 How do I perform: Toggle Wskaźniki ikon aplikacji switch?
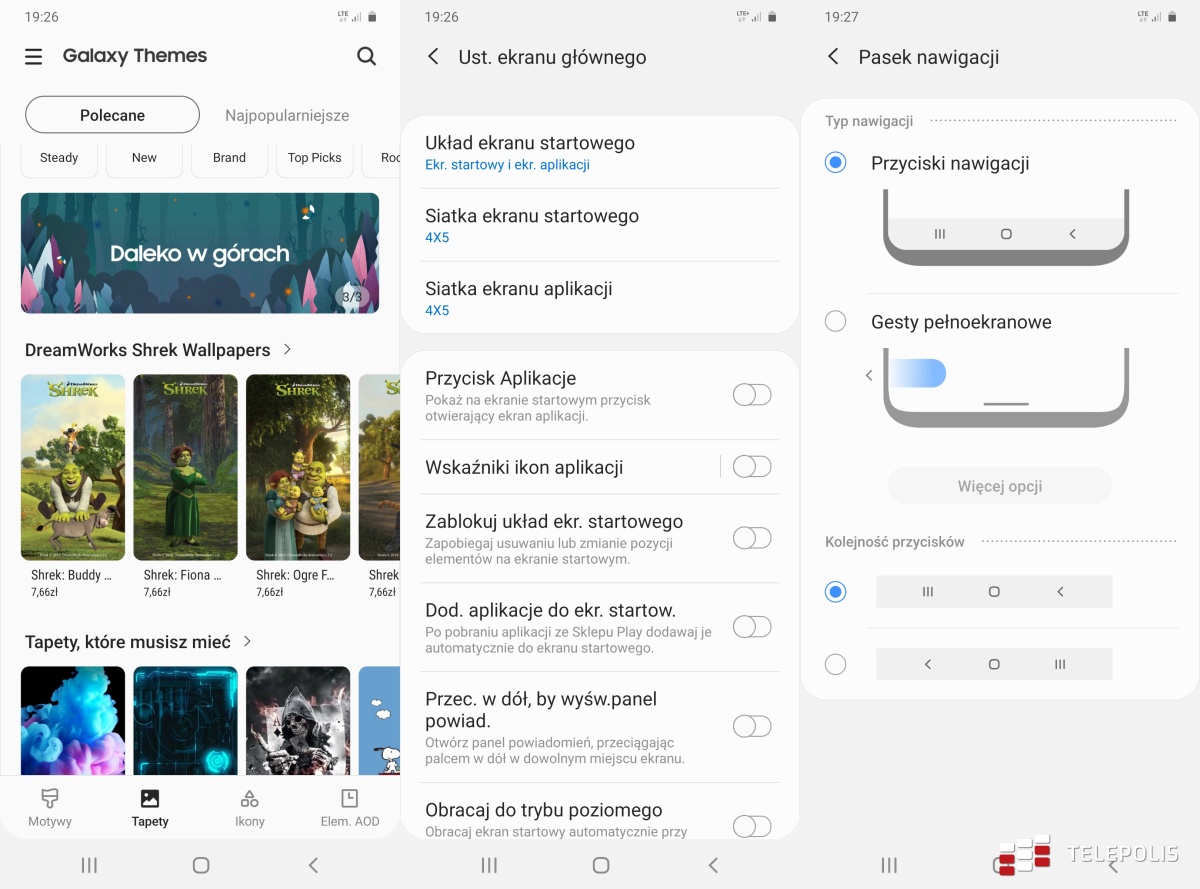tap(752, 466)
